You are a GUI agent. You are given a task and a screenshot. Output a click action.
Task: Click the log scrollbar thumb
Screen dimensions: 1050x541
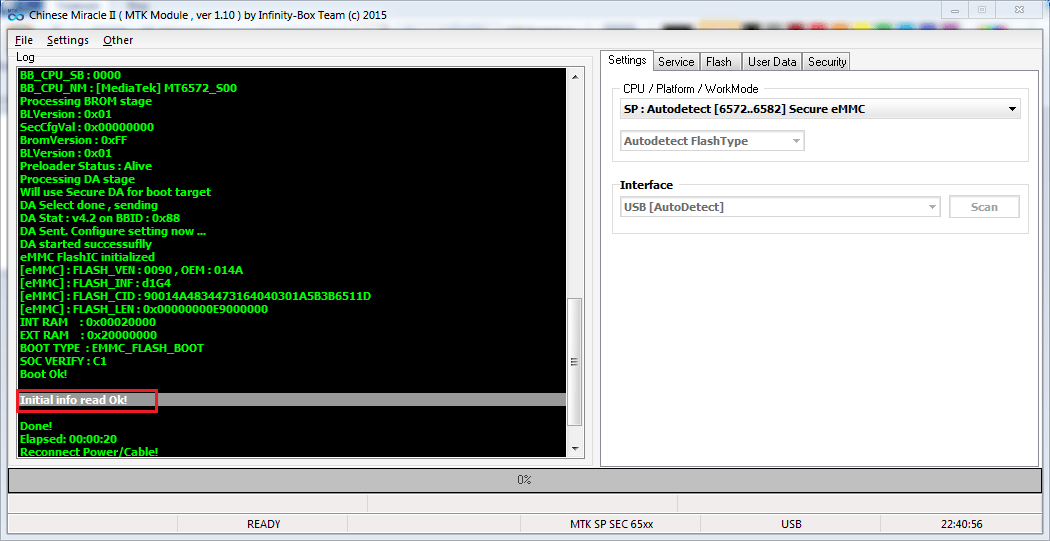point(575,362)
